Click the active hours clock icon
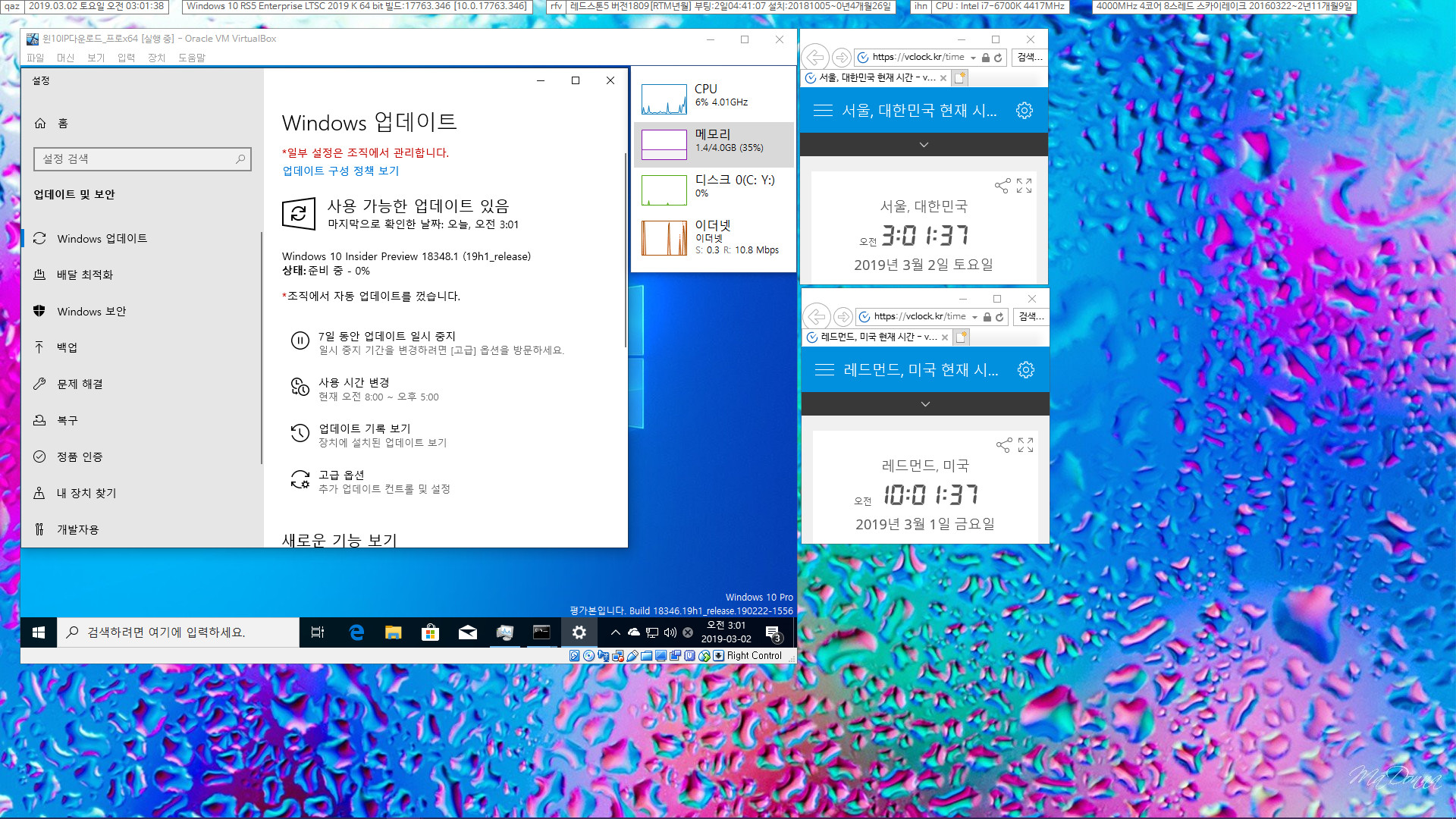Image resolution: width=1456 pixels, height=819 pixels. 300,388
